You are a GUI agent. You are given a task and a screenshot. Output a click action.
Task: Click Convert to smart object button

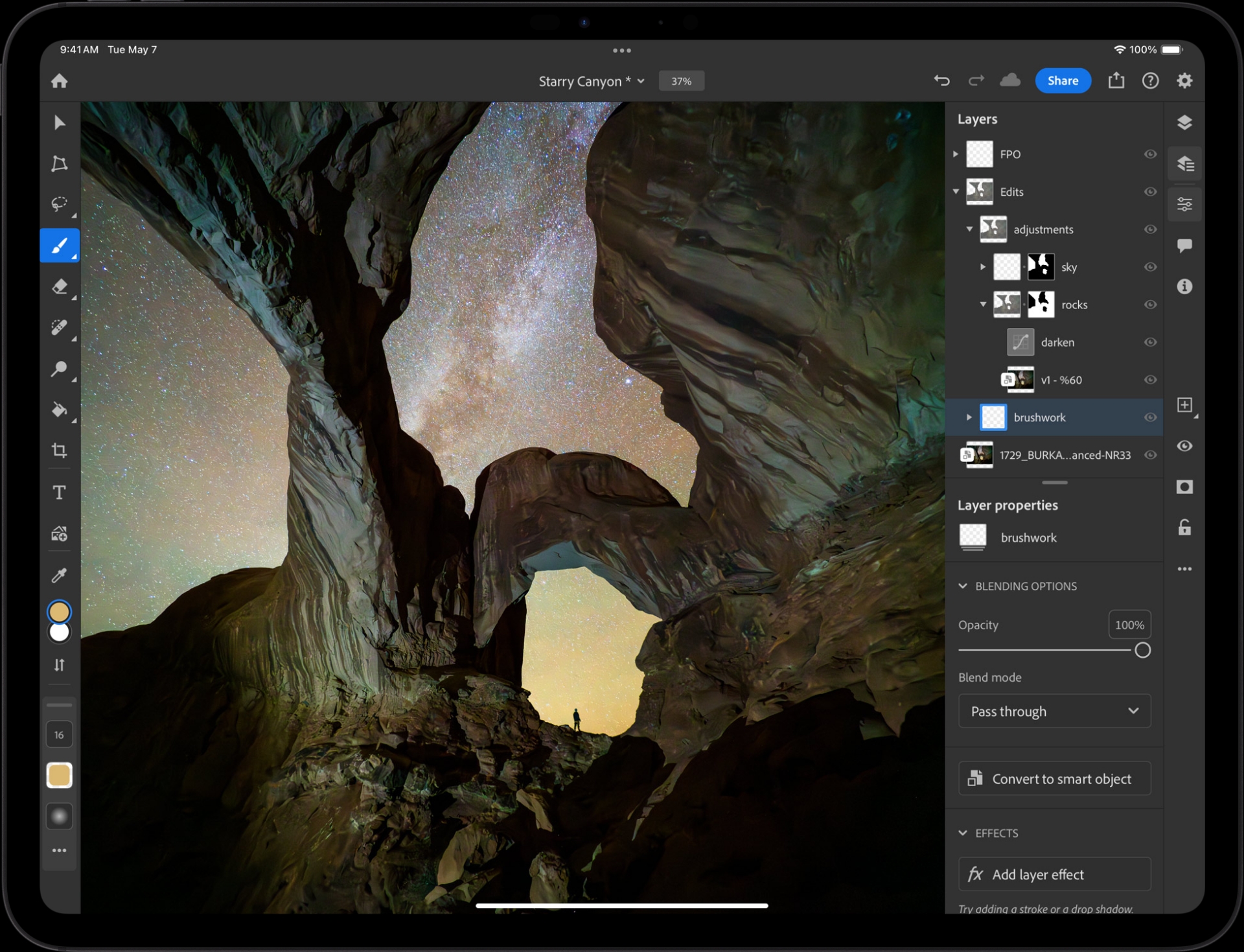coord(1054,778)
